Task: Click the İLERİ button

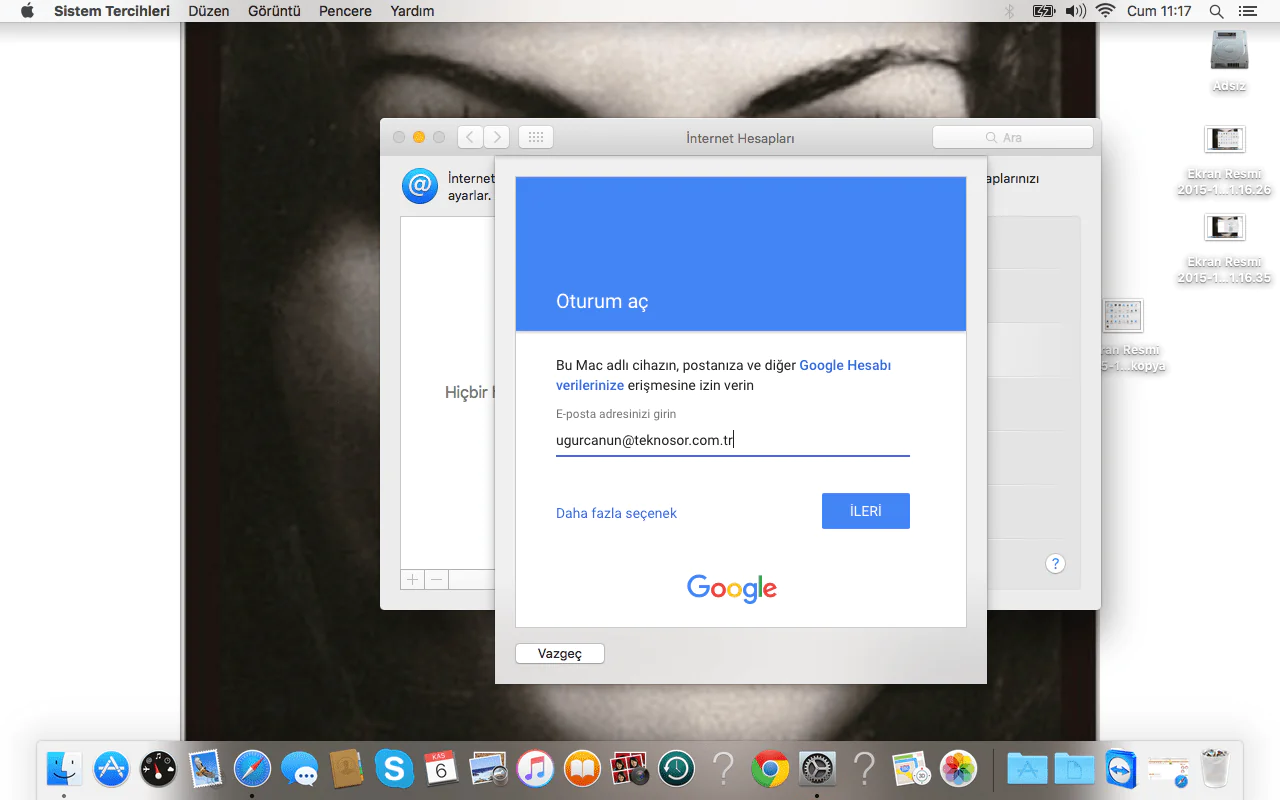Action: [x=866, y=511]
